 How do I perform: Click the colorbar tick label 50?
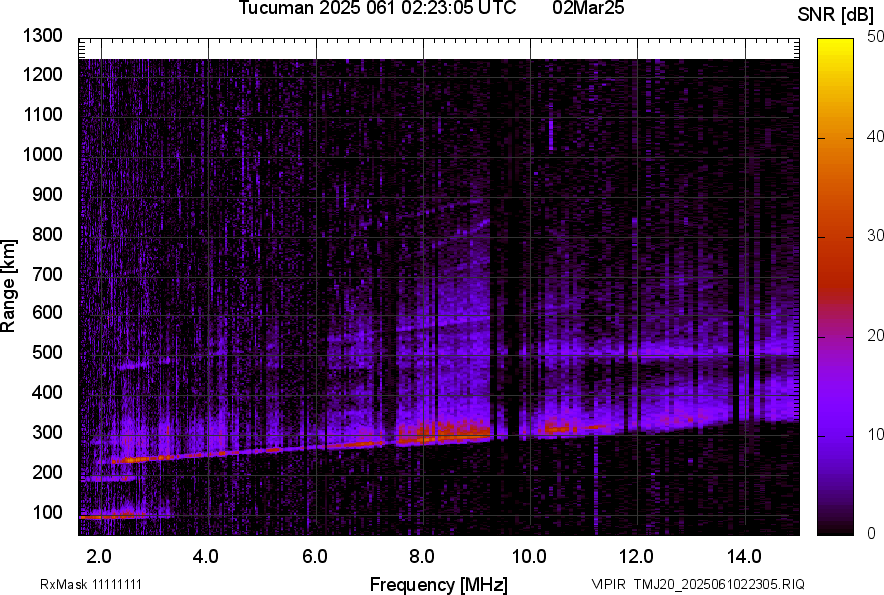876,37
